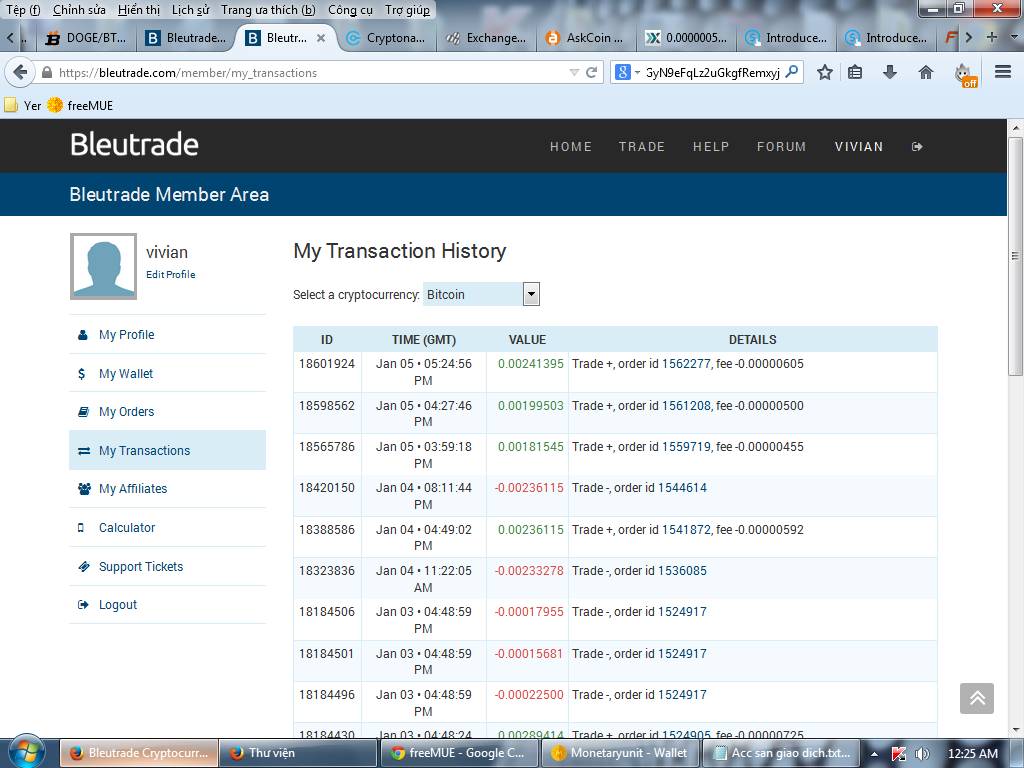Click HELP in the Bleutrade navigation

tap(711, 147)
